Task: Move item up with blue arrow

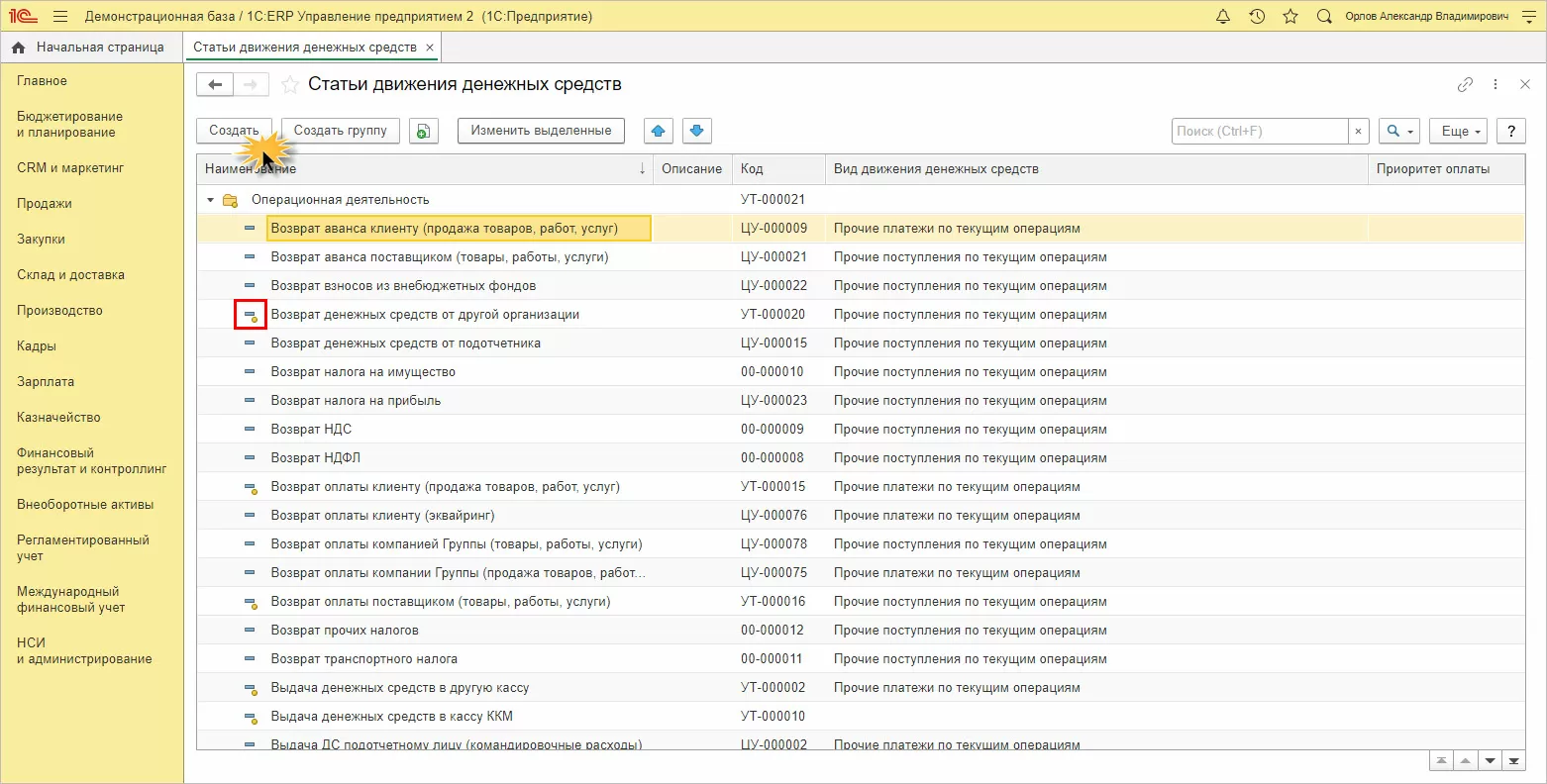Action: (659, 131)
